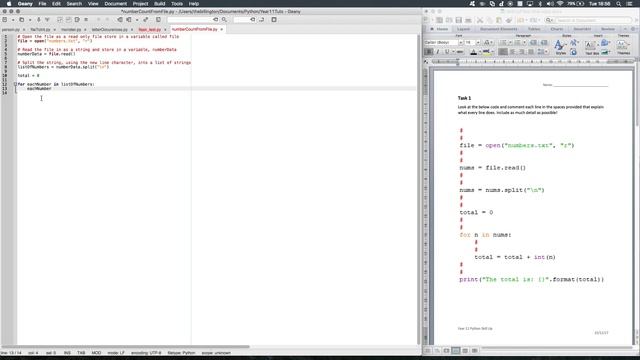Open the Apple menu
The width and height of the screenshot is (640, 360).
tap(9, 4)
